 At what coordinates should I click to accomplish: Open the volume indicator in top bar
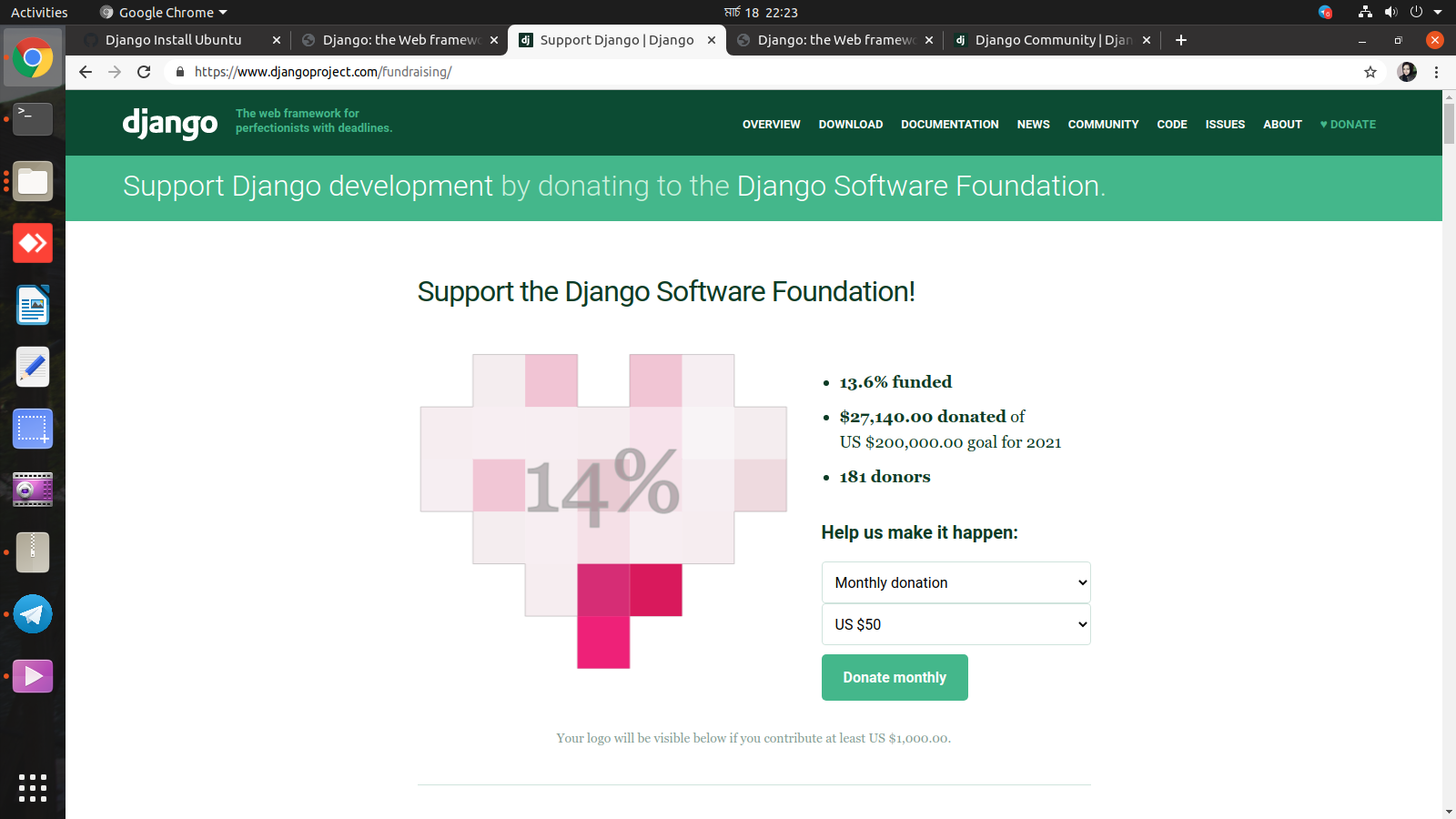[x=1390, y=12]
